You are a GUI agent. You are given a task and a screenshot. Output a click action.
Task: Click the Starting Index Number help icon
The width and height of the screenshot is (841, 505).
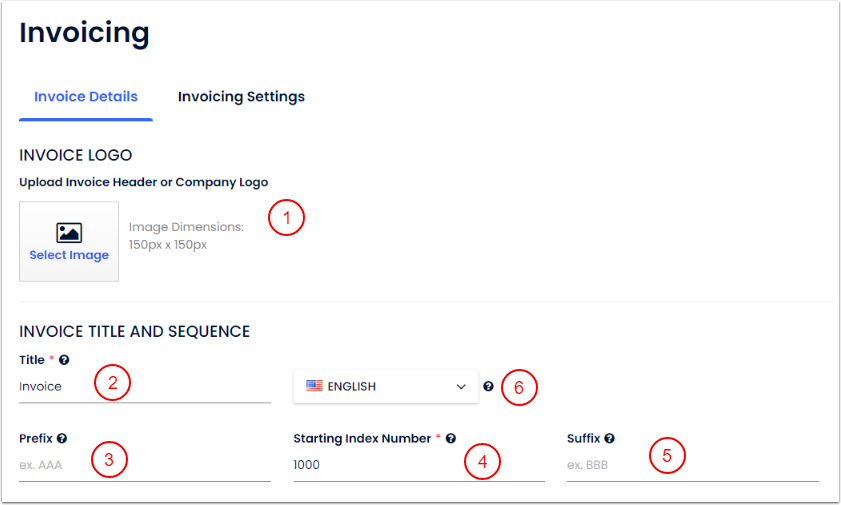tap(451, 439)
